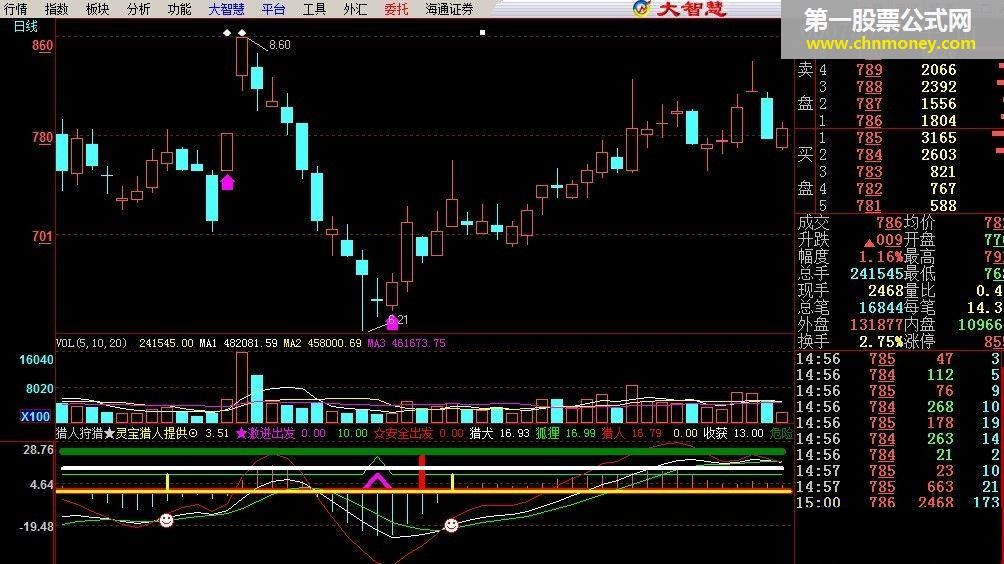This screenshot has width=1004, height=564.
Task: Open the 指数 menu
Action: [x=56, y=9]
